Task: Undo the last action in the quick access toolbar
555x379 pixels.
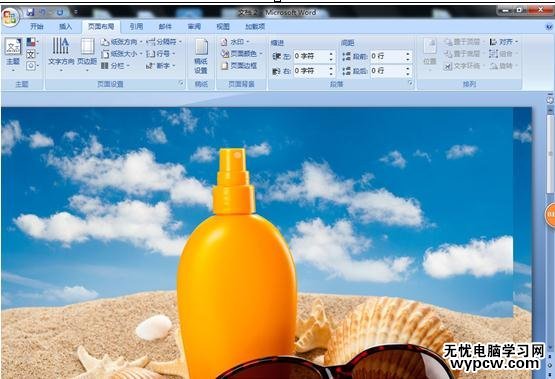Action: coord(42,12)
